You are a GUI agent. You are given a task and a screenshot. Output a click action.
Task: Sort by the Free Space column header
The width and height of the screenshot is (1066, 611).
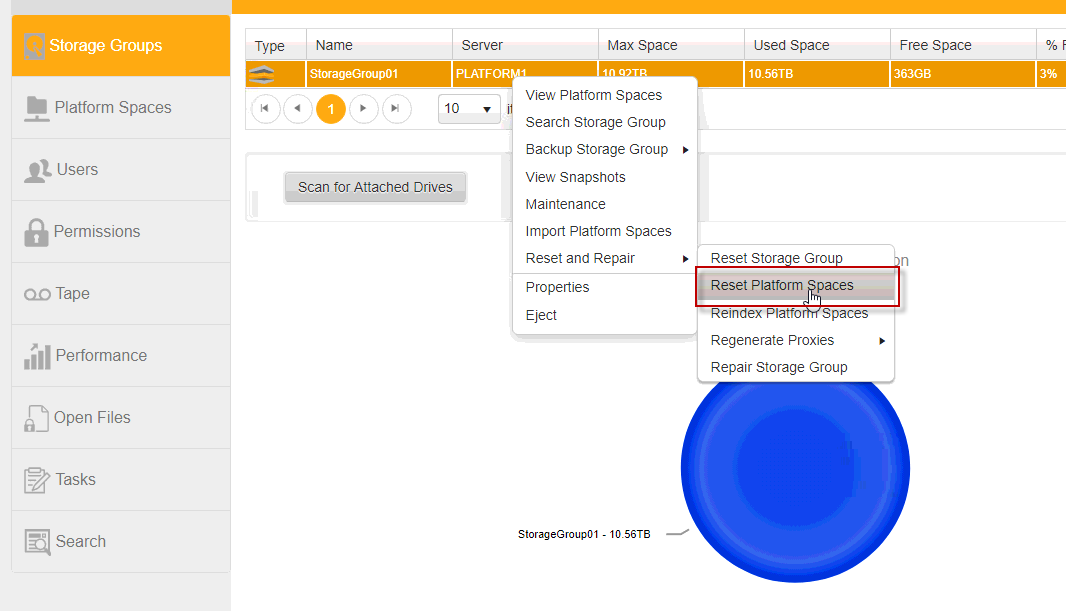coord(963,45)
